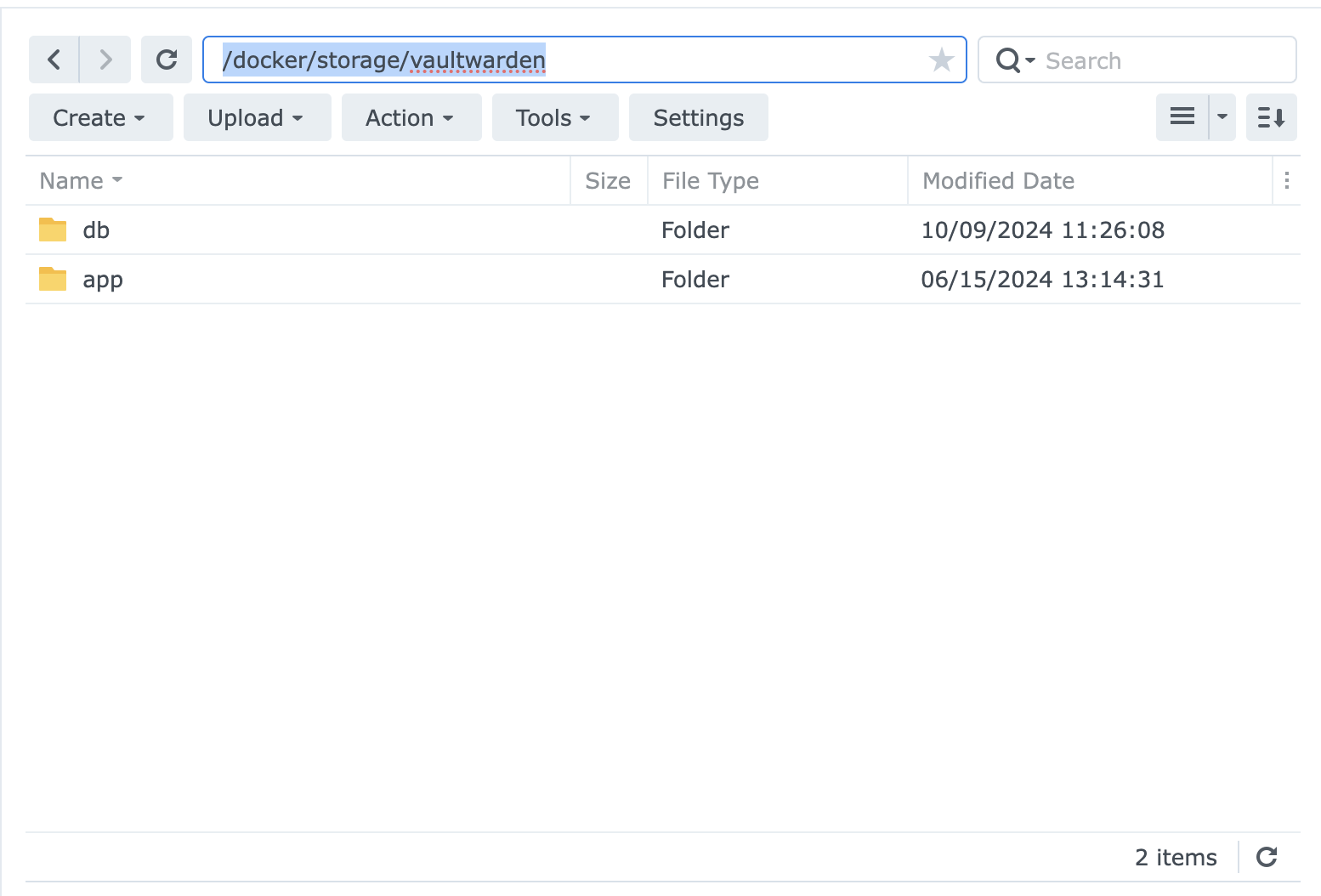Switch to list view mode
Screen dimensions: 1321x896
1182,117
